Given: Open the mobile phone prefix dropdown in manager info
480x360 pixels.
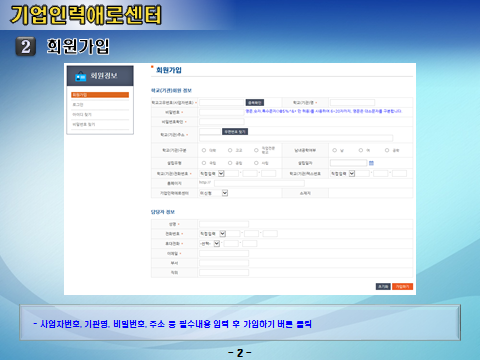Looking at the screenshot, I should [x=210, y=244].
